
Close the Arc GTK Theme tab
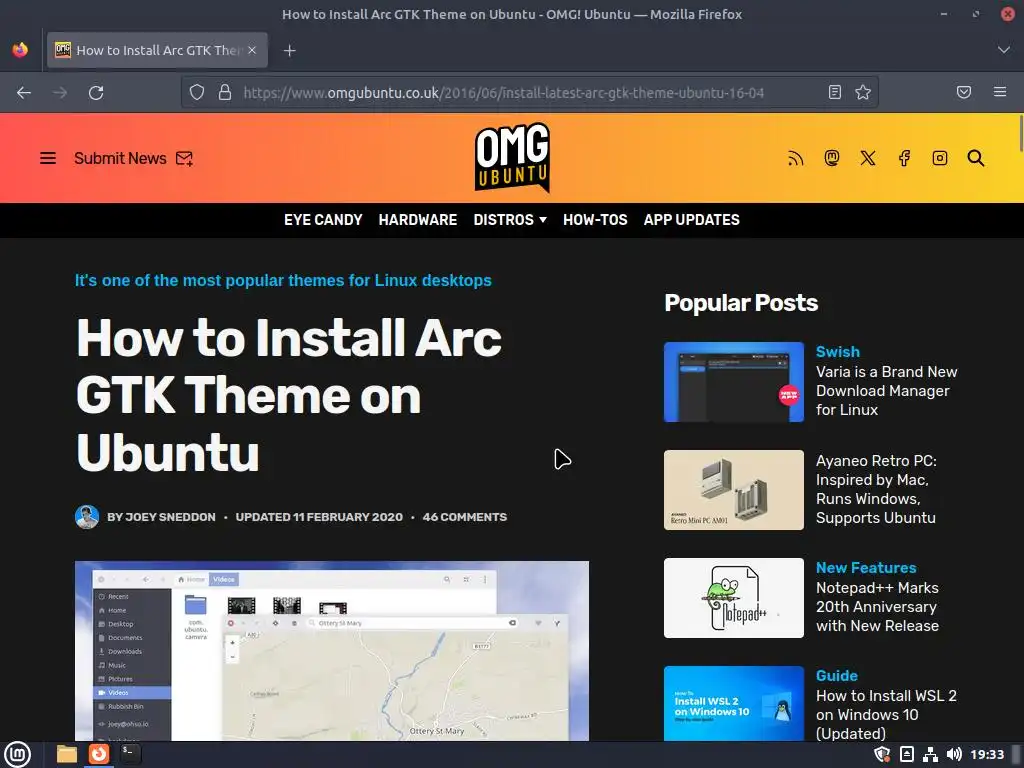click(252, 50)
